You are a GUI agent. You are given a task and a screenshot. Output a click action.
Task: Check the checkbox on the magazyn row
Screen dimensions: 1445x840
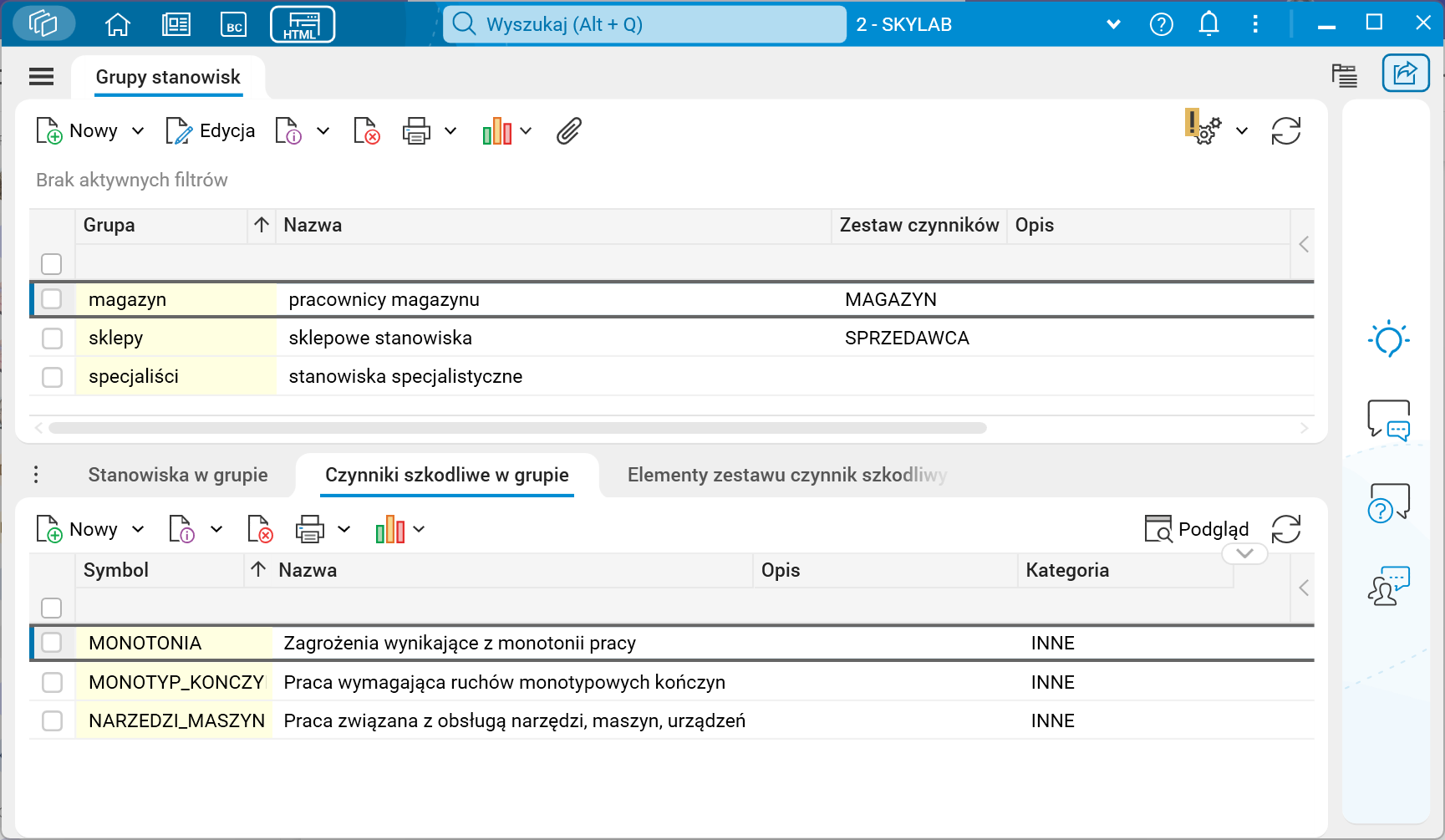point(52,298)
